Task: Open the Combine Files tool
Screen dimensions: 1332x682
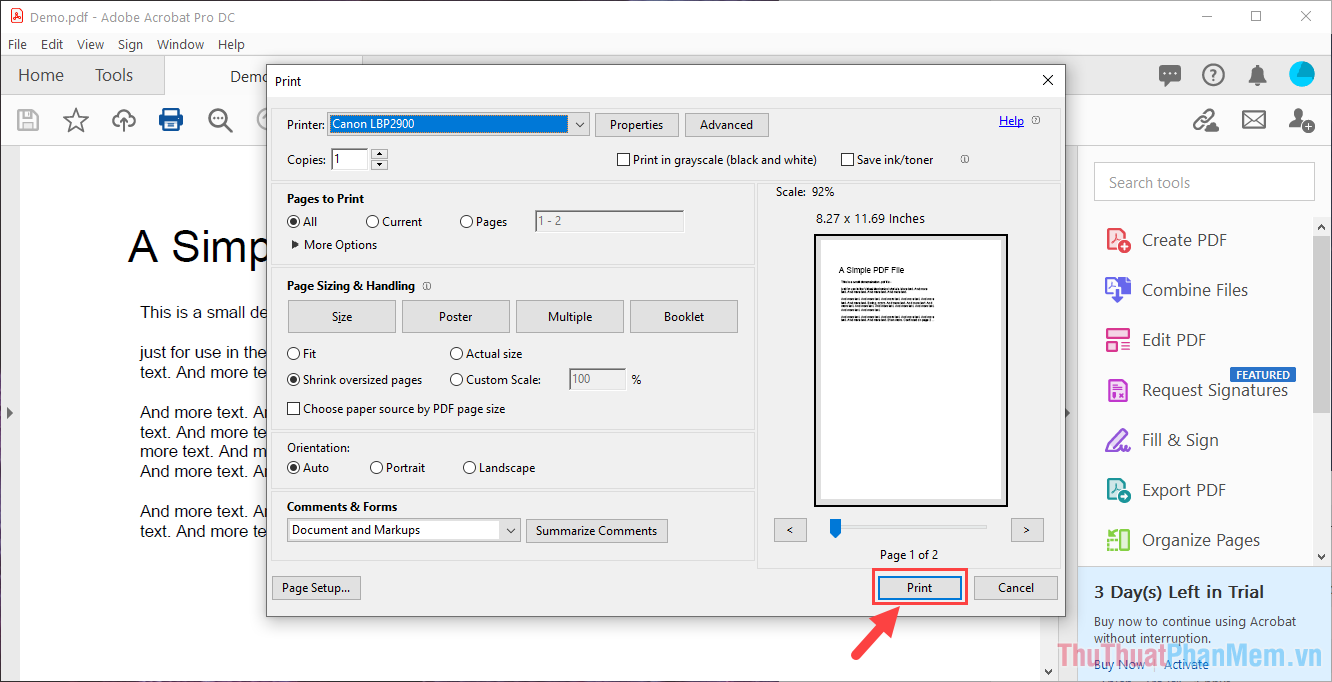Action: pos(1177,290)
